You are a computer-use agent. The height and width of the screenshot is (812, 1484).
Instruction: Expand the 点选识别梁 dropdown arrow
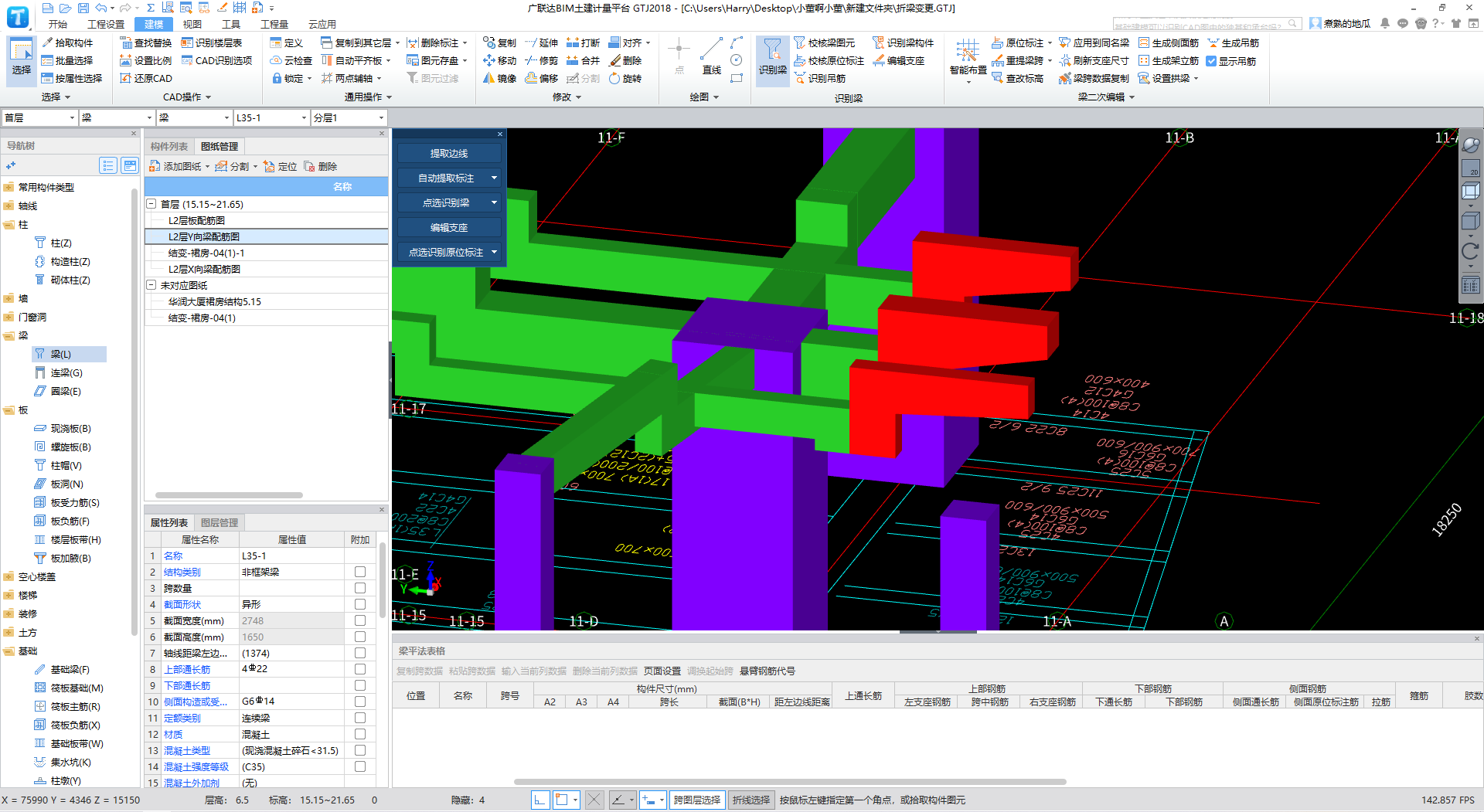click(x=494, y=202)
